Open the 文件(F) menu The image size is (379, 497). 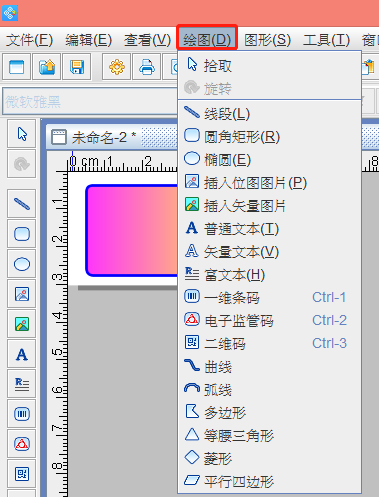(x=29, y=40)
